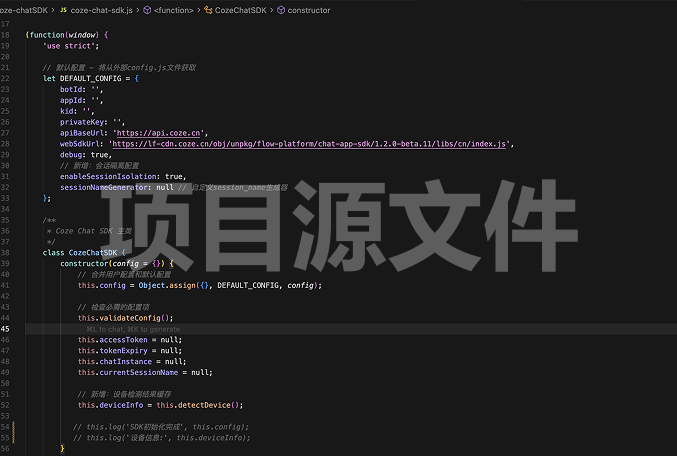This screenshot has width=677, height=456.
Task: Follow the lf-cdn.coze.cn webSdkUrl link
Action: tap(309, 144)
